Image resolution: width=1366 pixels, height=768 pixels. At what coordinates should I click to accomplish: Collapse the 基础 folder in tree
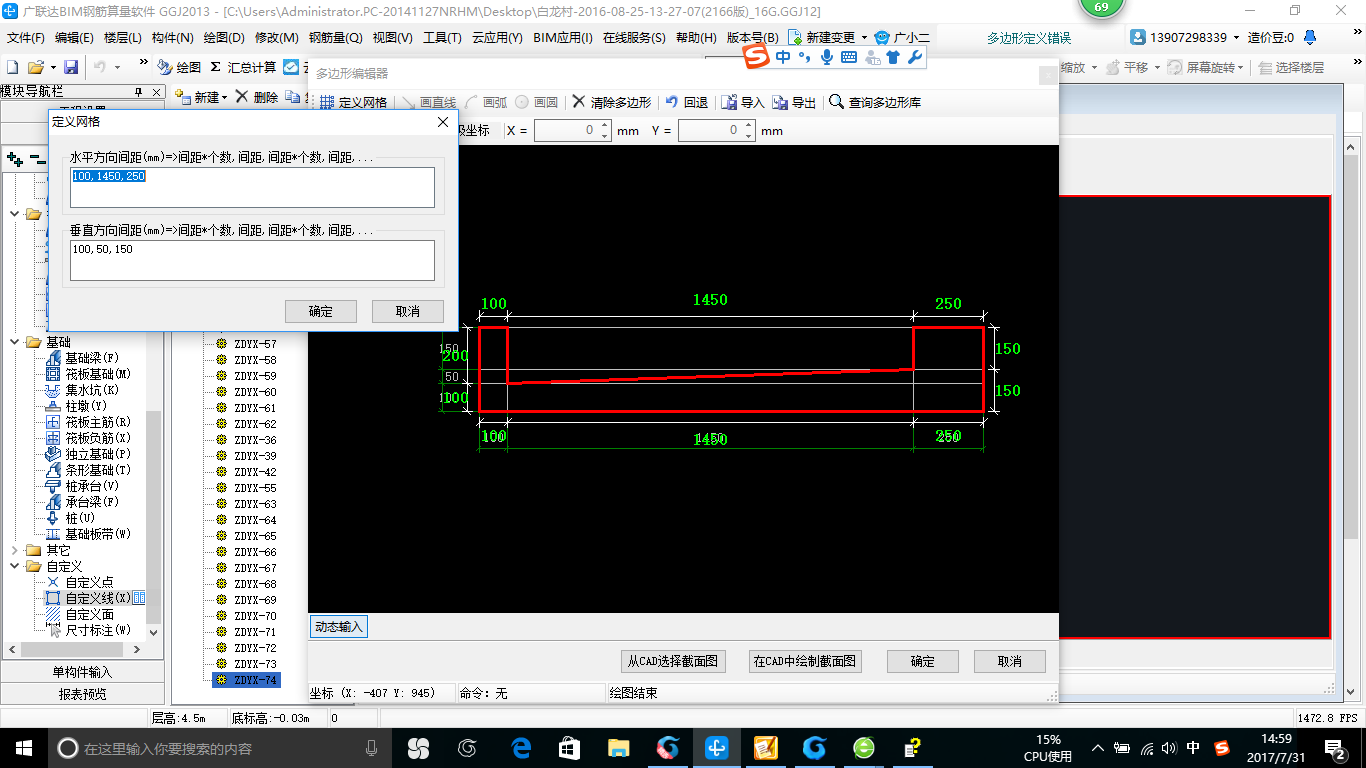click(15, 342)
